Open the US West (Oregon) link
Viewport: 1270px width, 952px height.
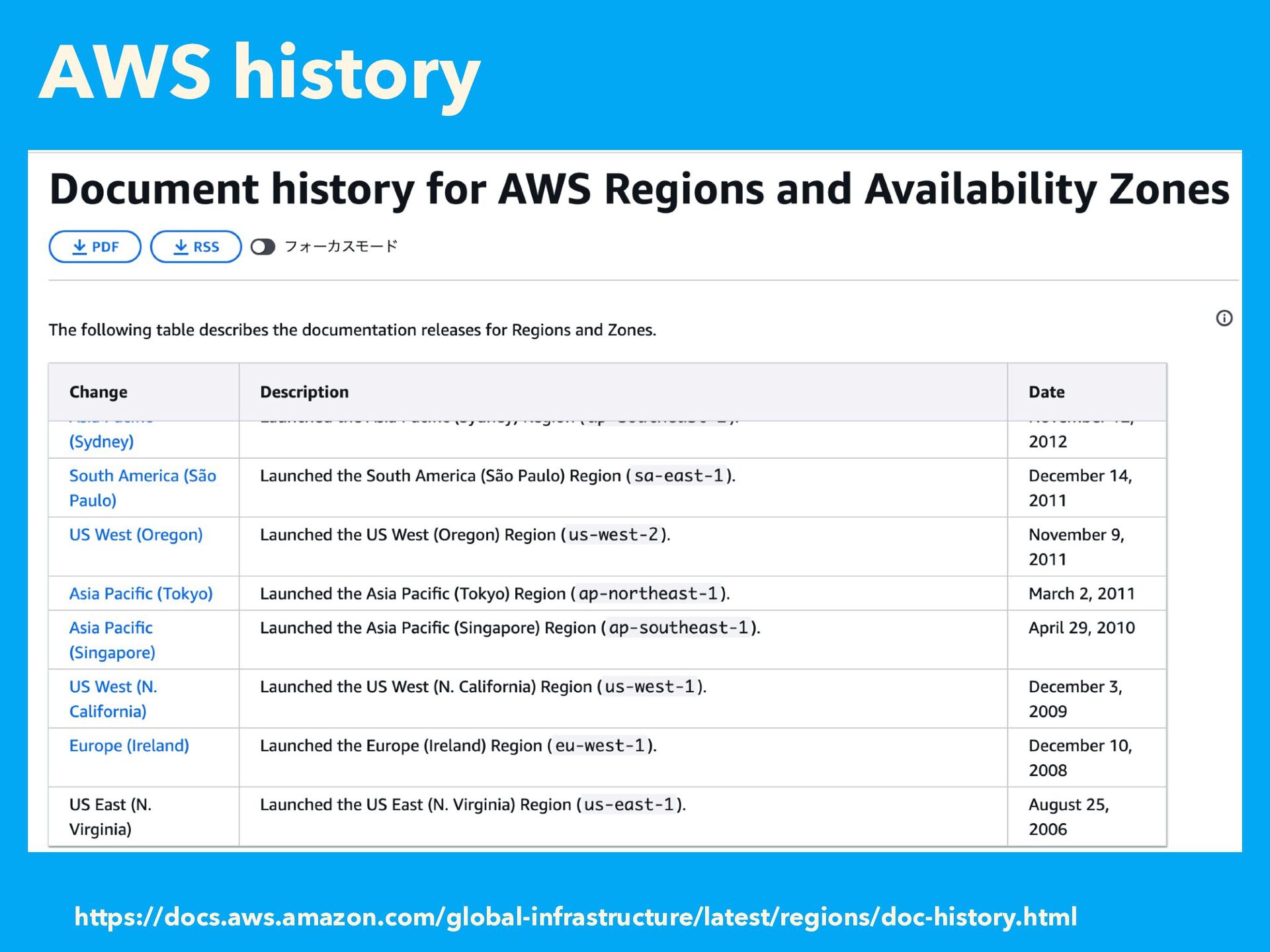[136, 535]
